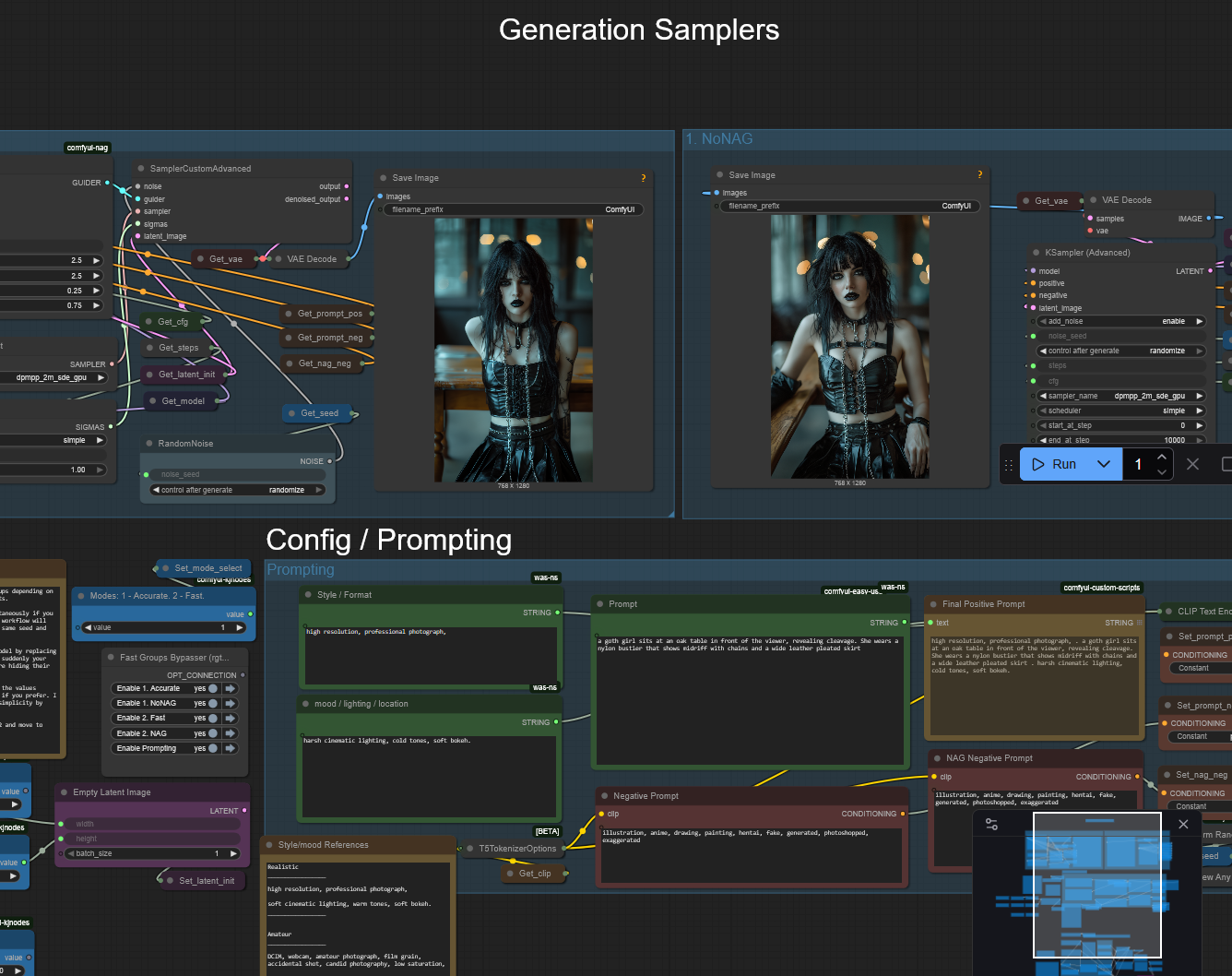The image size is (1232, 976).
Task: Click arrow icon next to Enable Prompting
Action: [230, 748]
